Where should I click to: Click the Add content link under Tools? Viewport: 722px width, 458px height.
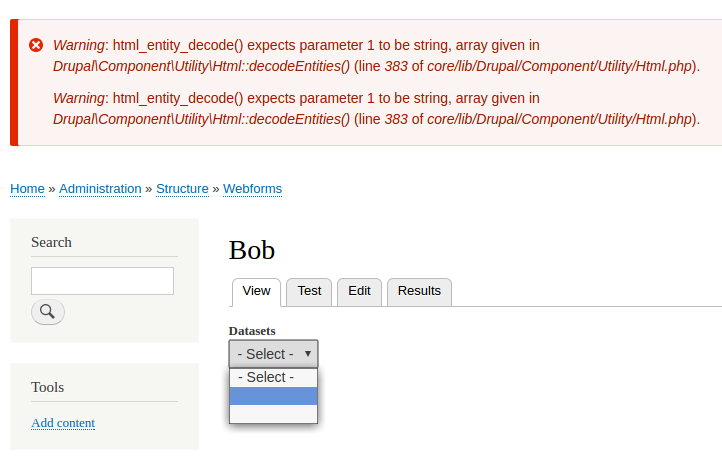coord(63,423)
